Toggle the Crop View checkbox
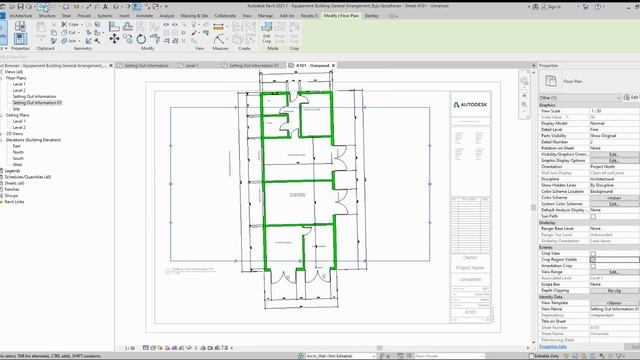Viewport: 640px width, 360px height. tap(593, 253)
